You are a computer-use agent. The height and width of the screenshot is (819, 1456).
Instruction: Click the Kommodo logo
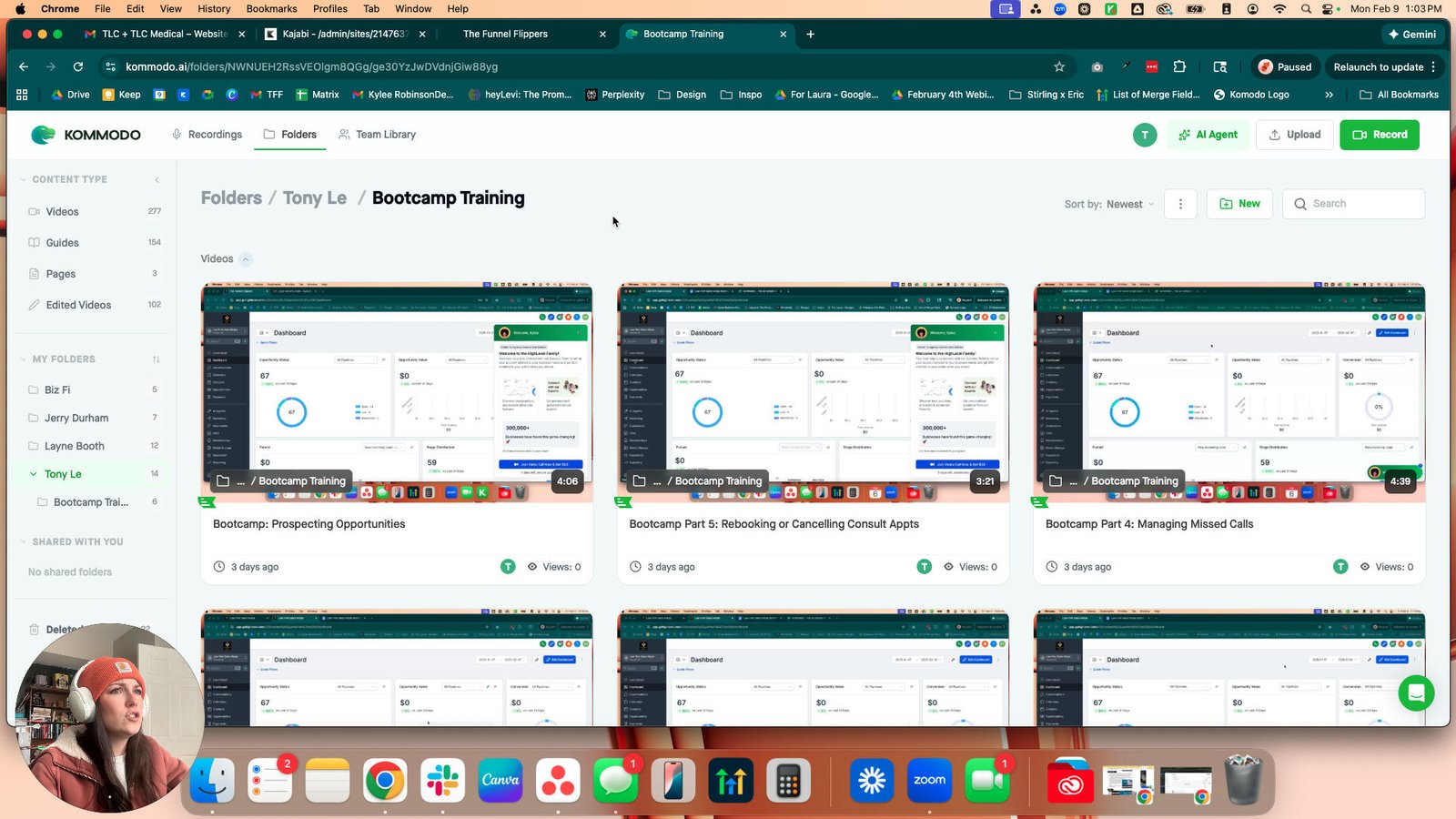coord(86,135)
